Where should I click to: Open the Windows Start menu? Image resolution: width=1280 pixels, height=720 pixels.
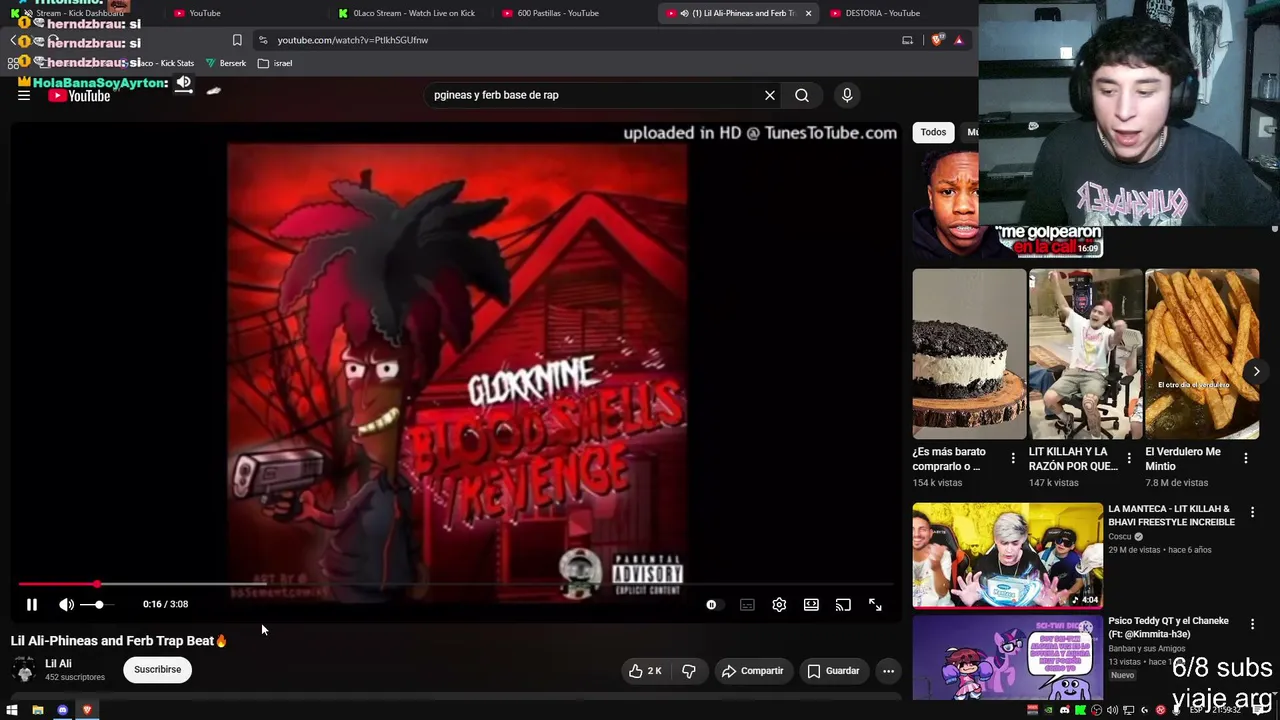(12, 710)
